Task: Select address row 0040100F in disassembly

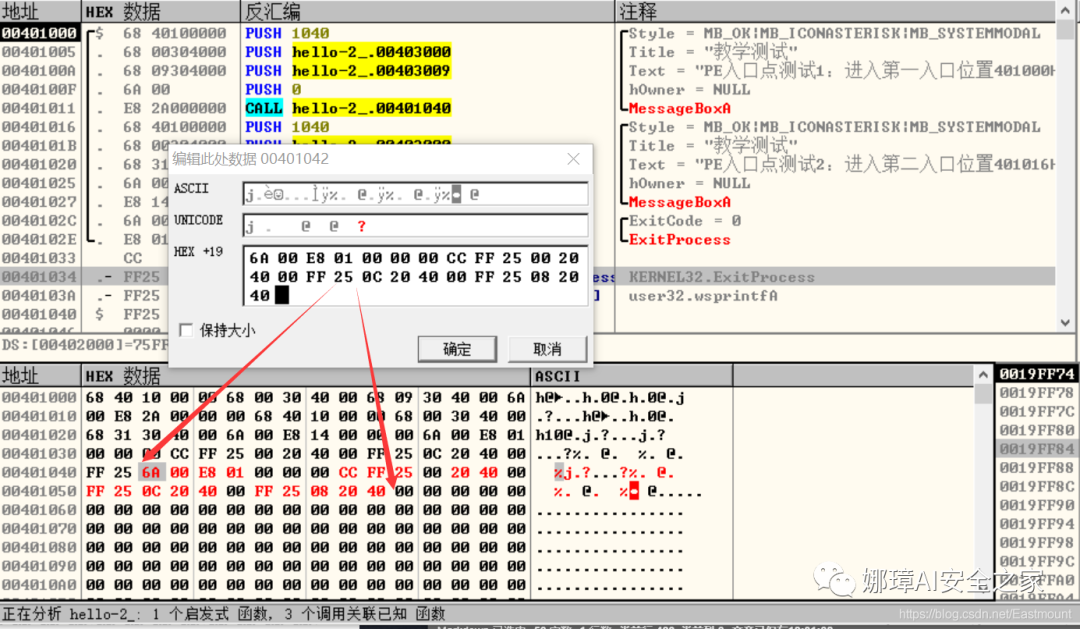Action: (x=39, y=89)
